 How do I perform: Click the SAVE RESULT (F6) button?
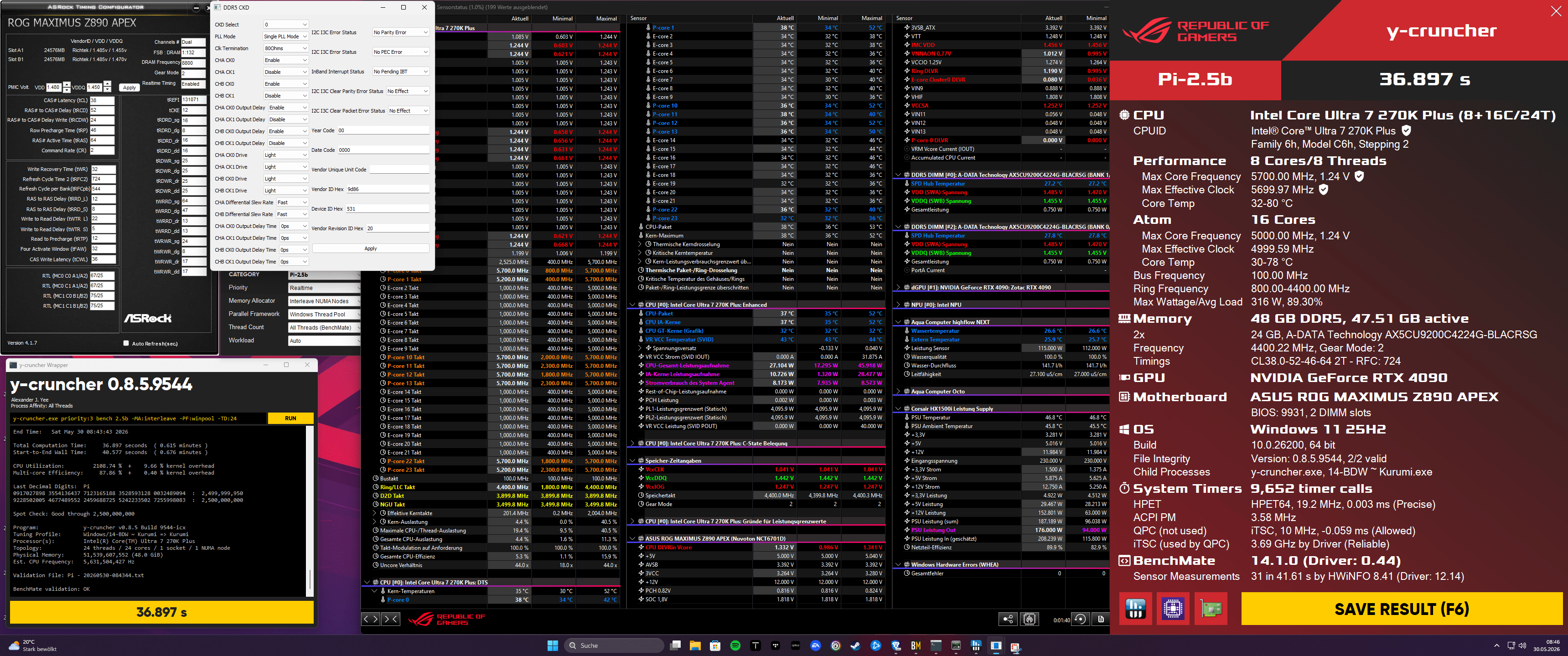1401,609
